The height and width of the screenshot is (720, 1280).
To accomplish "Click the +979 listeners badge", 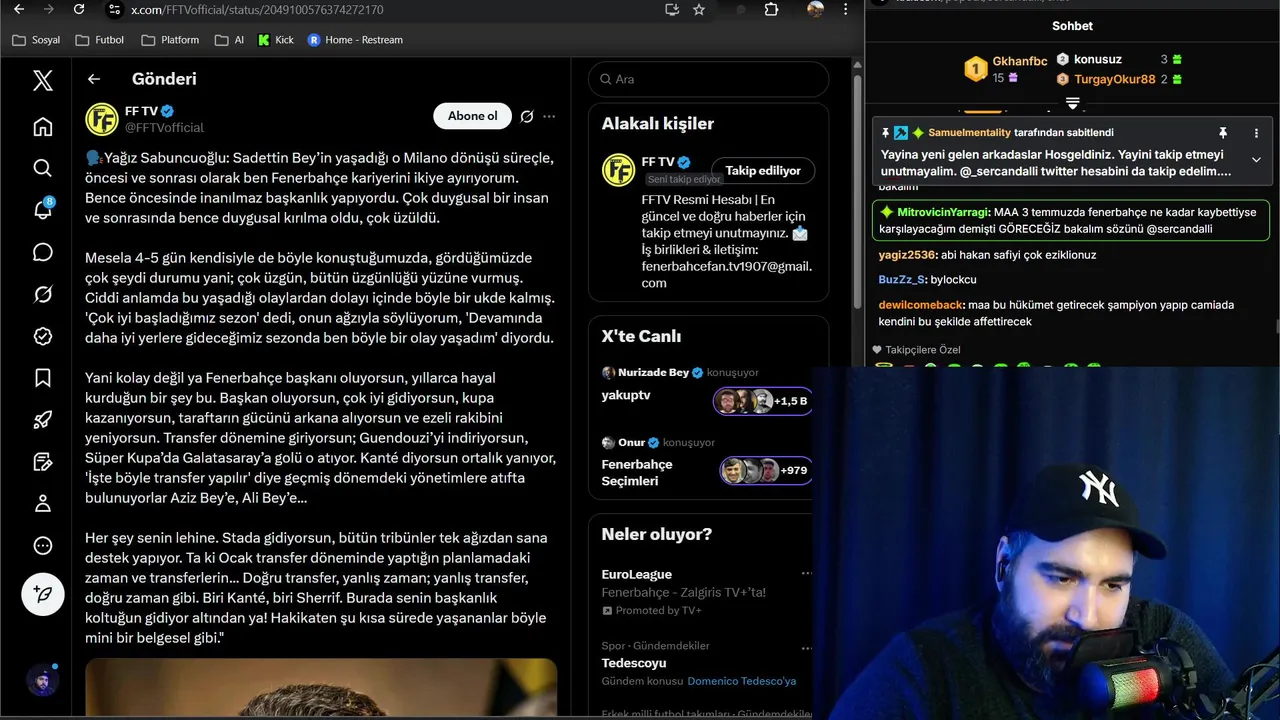I will click(766, 471).
